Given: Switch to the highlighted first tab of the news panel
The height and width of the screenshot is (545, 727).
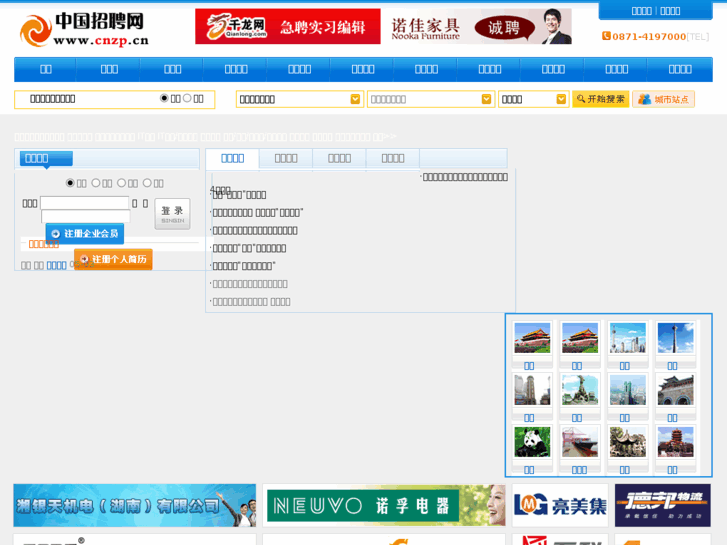Looking at the screenshot, I should click(x=232, y=159).
